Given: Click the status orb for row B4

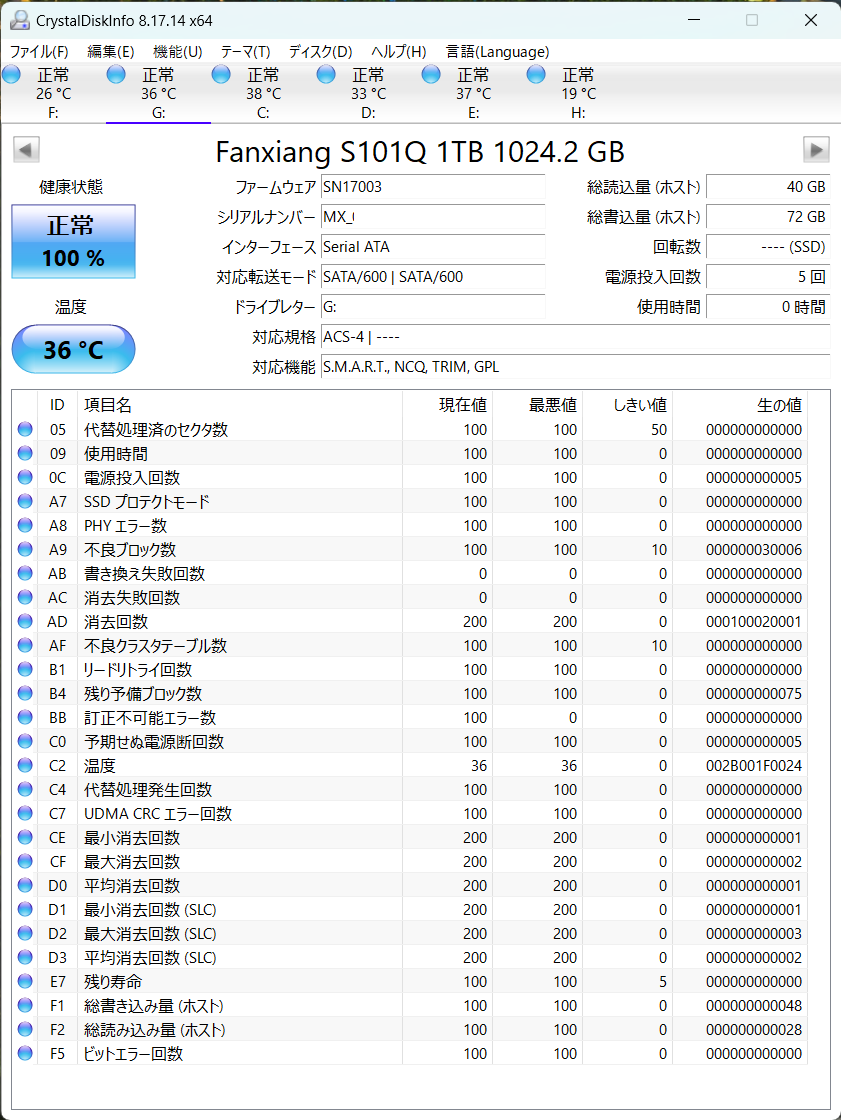Looking at the screenshot, I should tap(25, 693).
